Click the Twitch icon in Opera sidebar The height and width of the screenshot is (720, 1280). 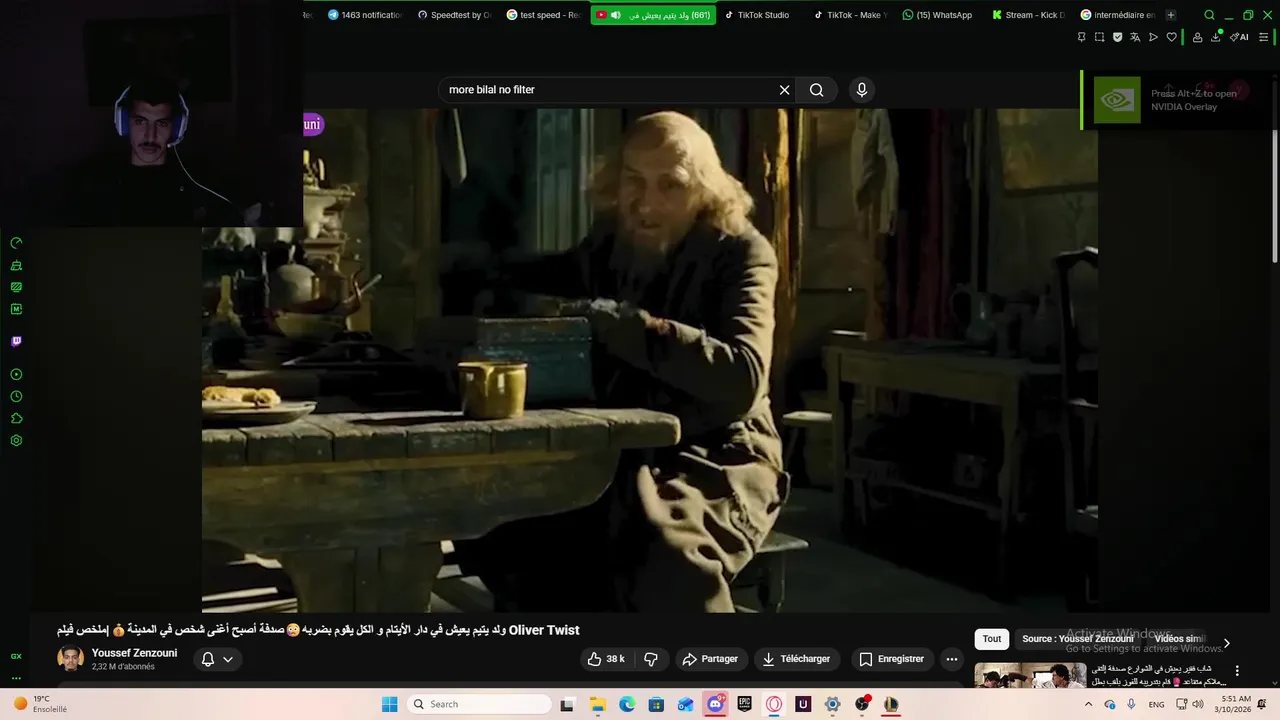(16, 341)
